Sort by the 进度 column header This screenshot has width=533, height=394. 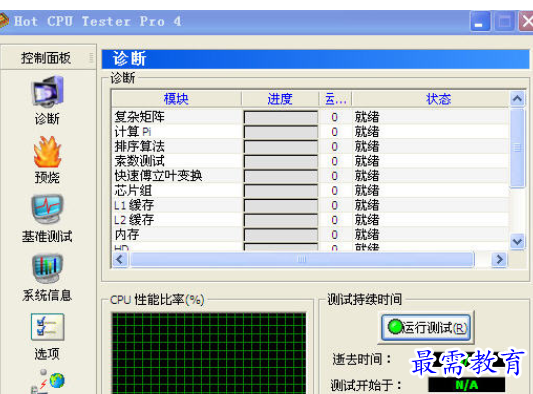coord(280,99)
